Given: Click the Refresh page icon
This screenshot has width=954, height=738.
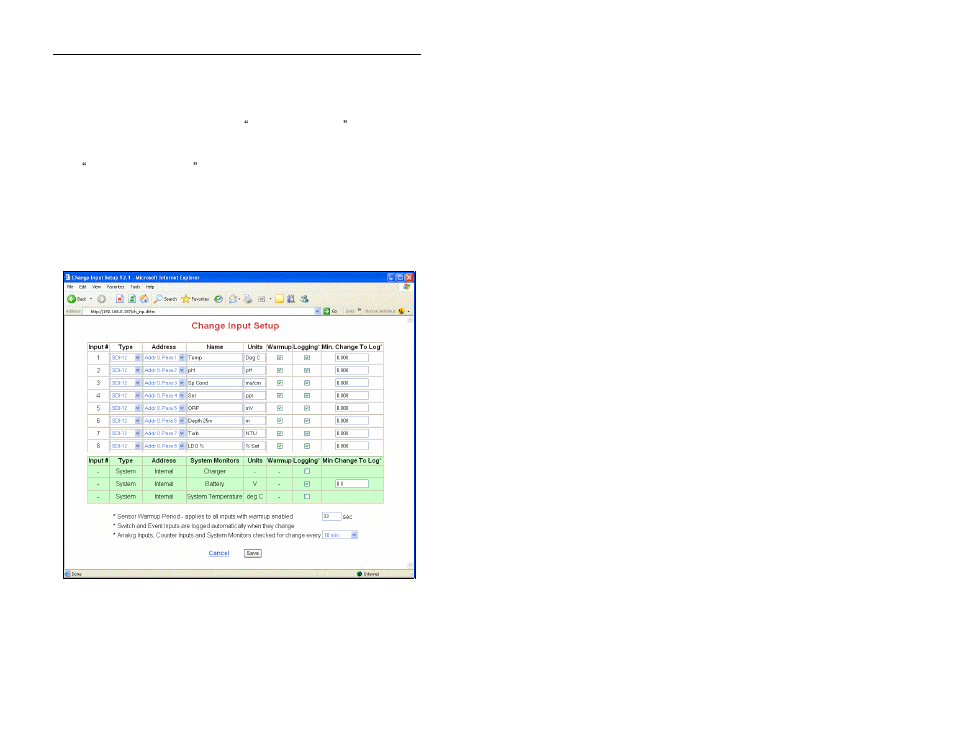Looking at the screenshot, I should 131,299.
